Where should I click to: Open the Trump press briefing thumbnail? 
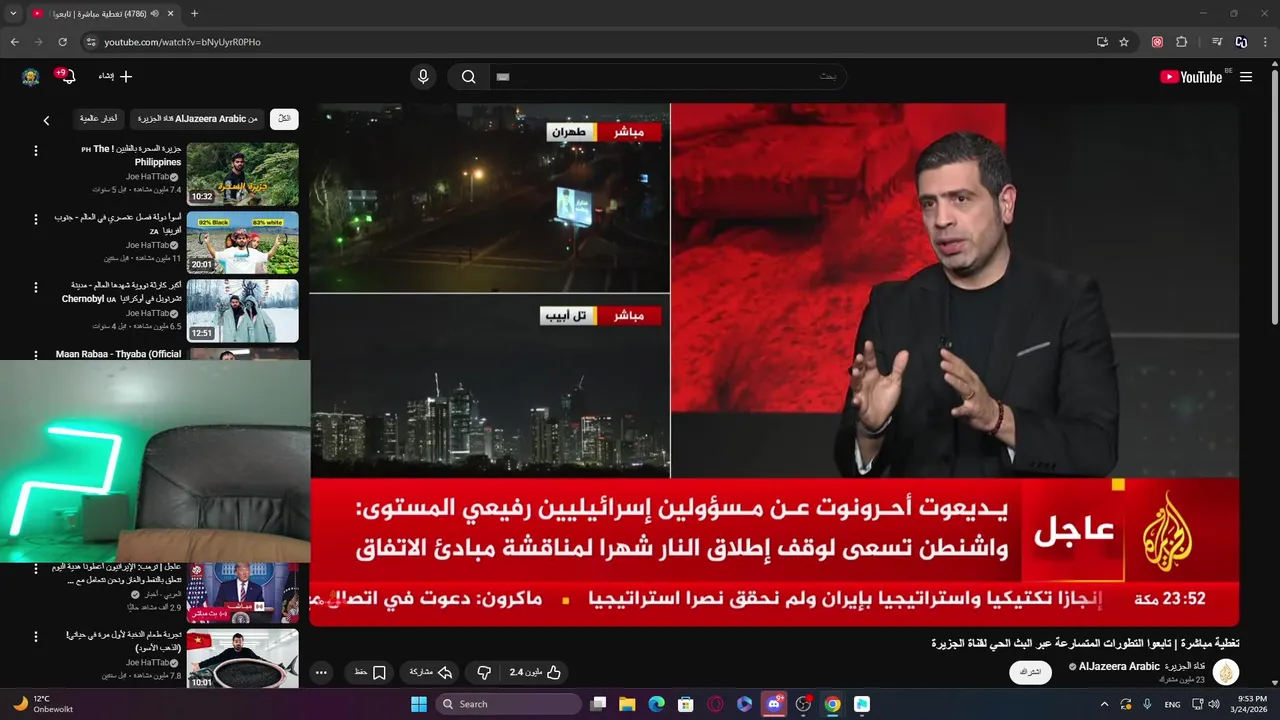tap(242, 592)
